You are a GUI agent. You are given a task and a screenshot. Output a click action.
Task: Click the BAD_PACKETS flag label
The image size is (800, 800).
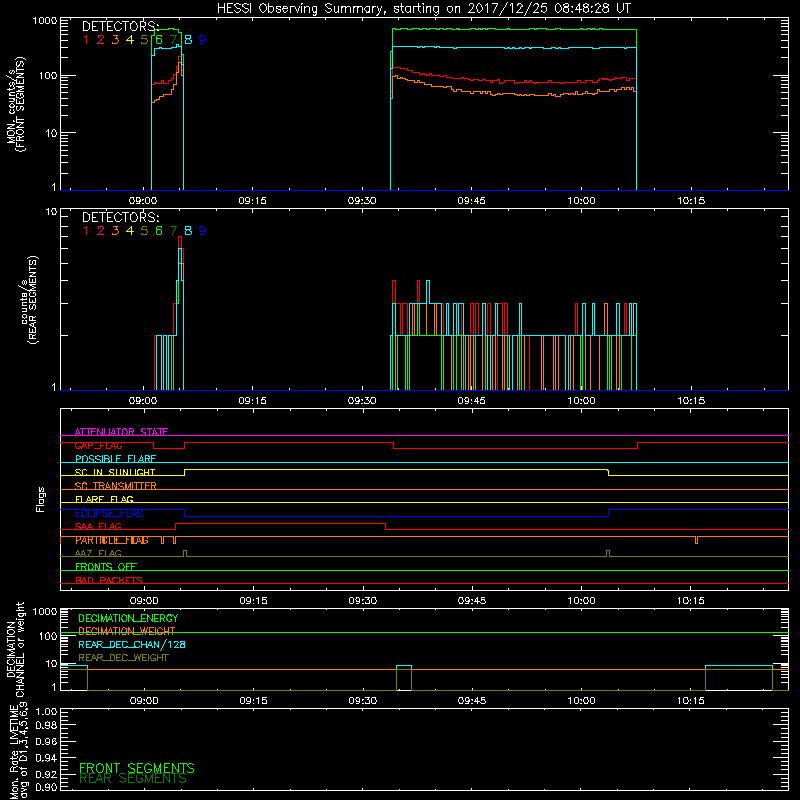[x=109, y=581]
